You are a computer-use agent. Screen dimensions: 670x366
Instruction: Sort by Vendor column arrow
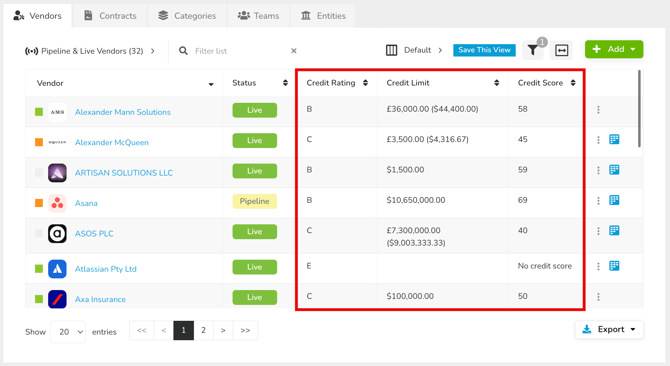coord(211,84)
